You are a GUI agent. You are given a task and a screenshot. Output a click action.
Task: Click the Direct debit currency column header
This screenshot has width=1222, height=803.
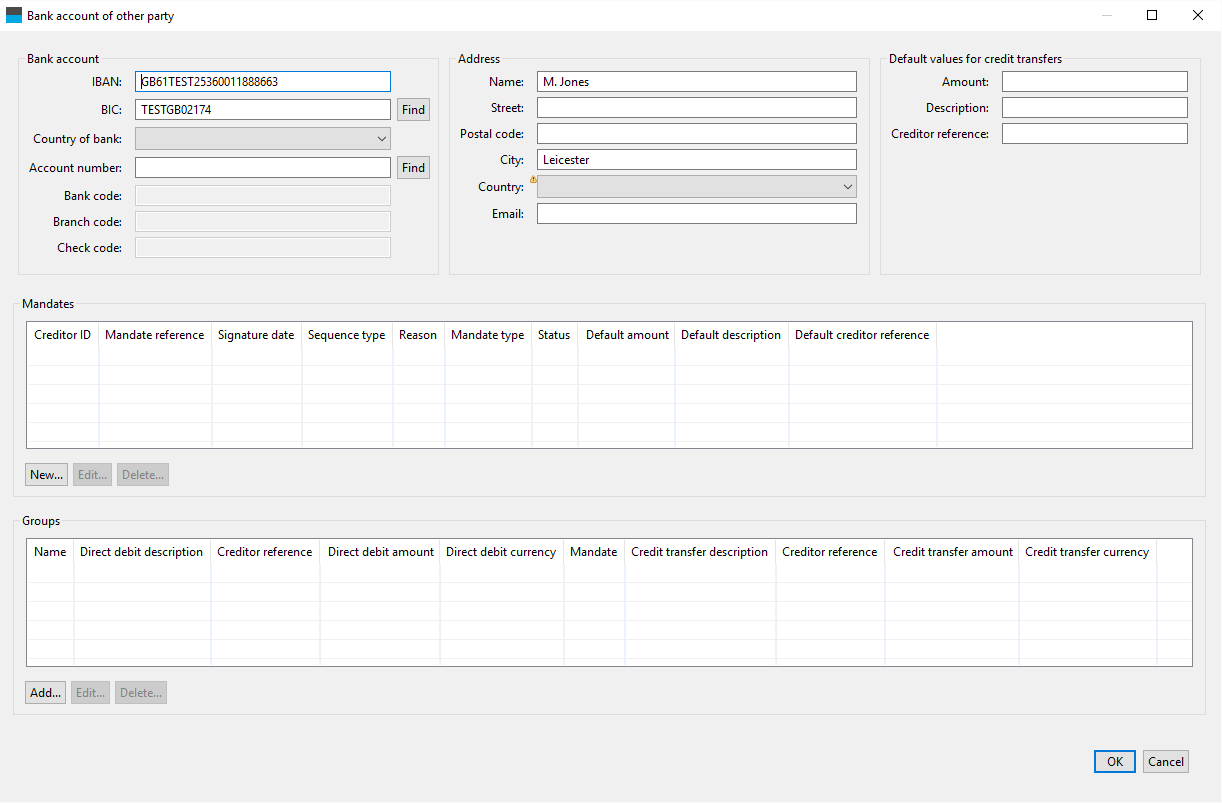501,552
